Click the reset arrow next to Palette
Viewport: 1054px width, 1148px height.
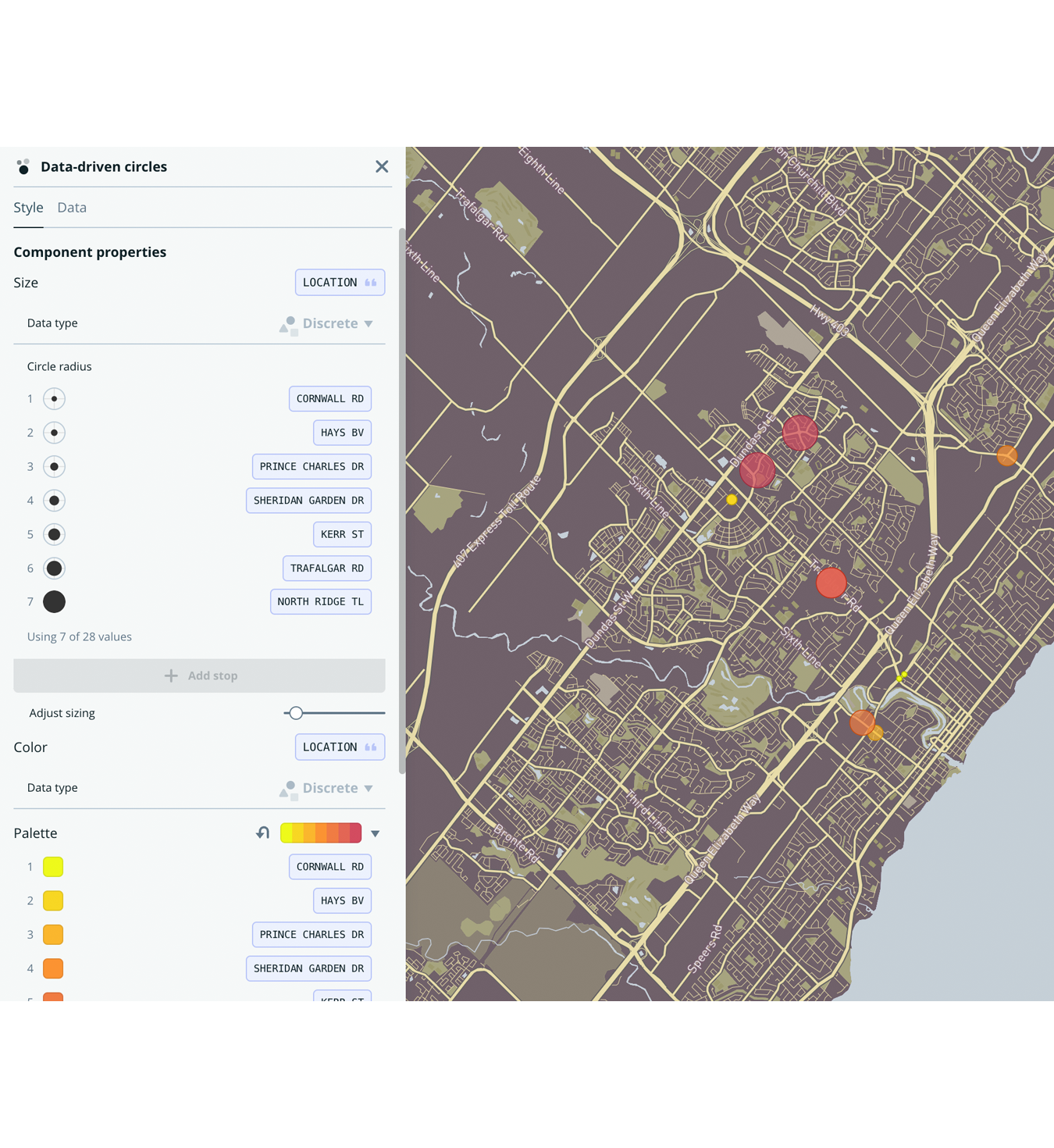[262, 832]
